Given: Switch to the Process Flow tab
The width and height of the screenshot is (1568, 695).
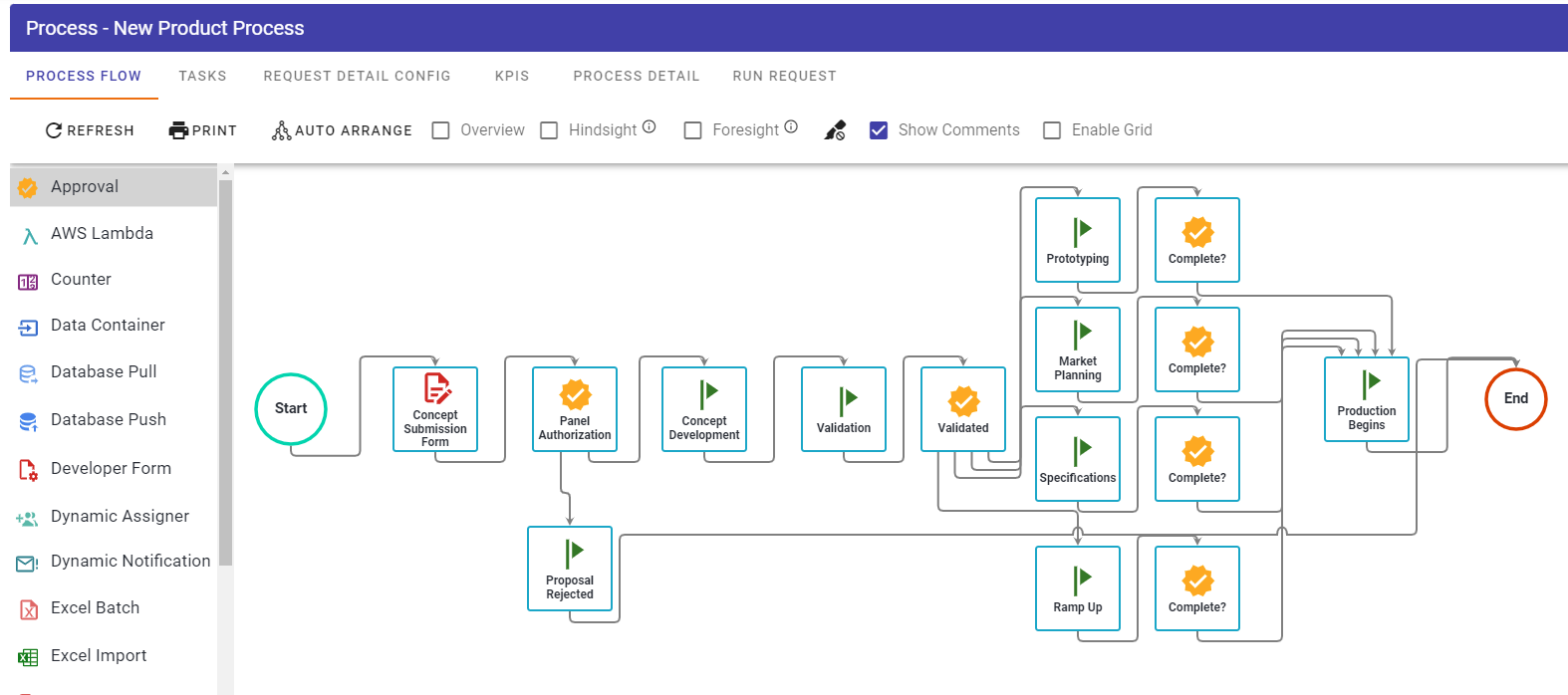Looking at the screenshot, I should pyautogui.click(x=84, y=76).
